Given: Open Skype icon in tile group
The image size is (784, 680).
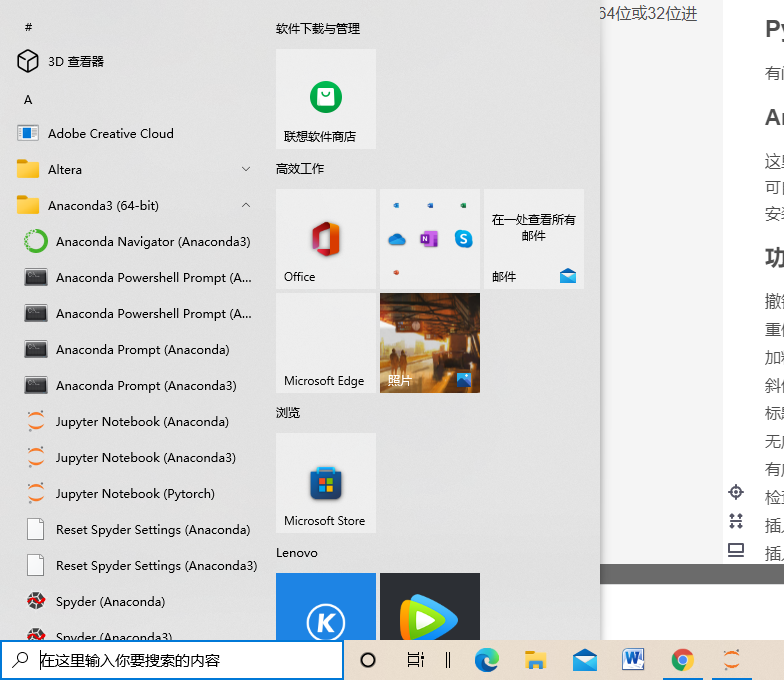Looking at the screenshot, I should tap(464, 239).
